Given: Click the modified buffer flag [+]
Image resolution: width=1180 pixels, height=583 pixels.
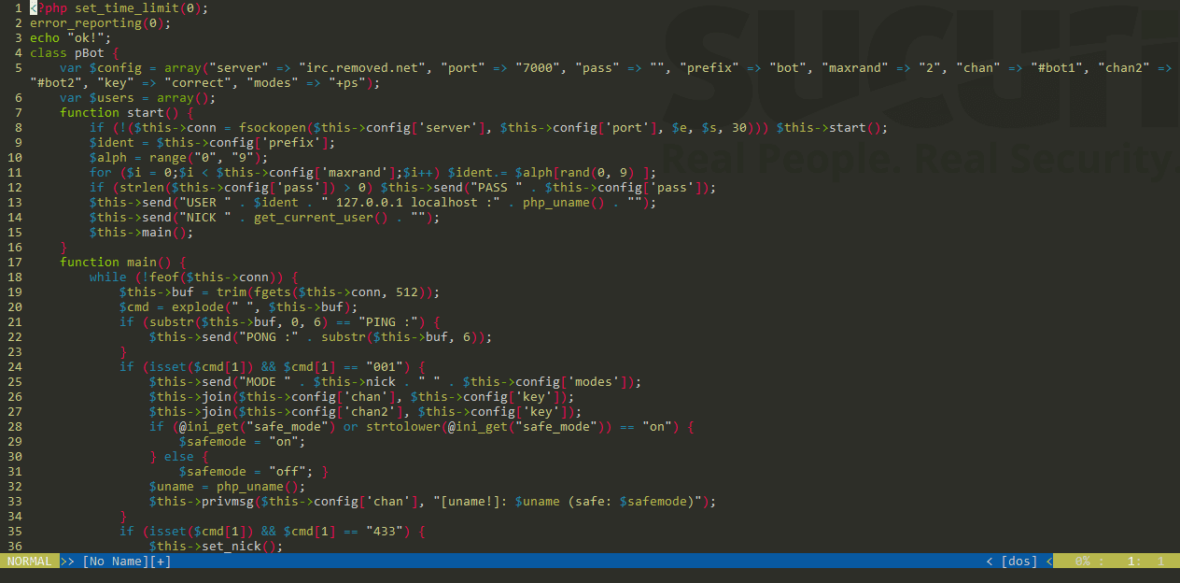Looking at the screenshot, I should (x=159, y=561).
